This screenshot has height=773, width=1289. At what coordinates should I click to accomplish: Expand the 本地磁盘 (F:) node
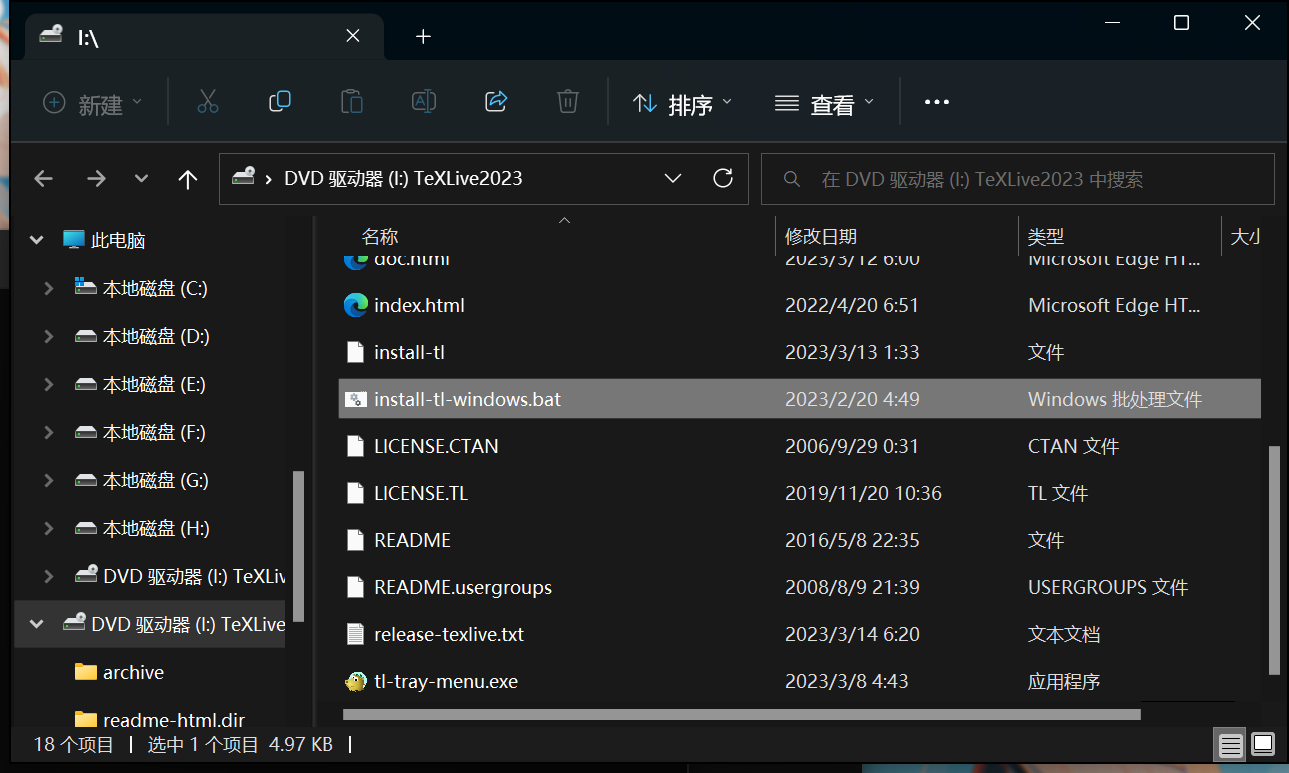point(49,432)
